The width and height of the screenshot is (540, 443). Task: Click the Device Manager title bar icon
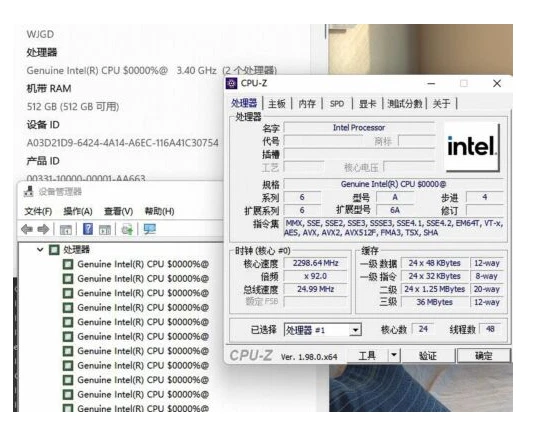29,192
